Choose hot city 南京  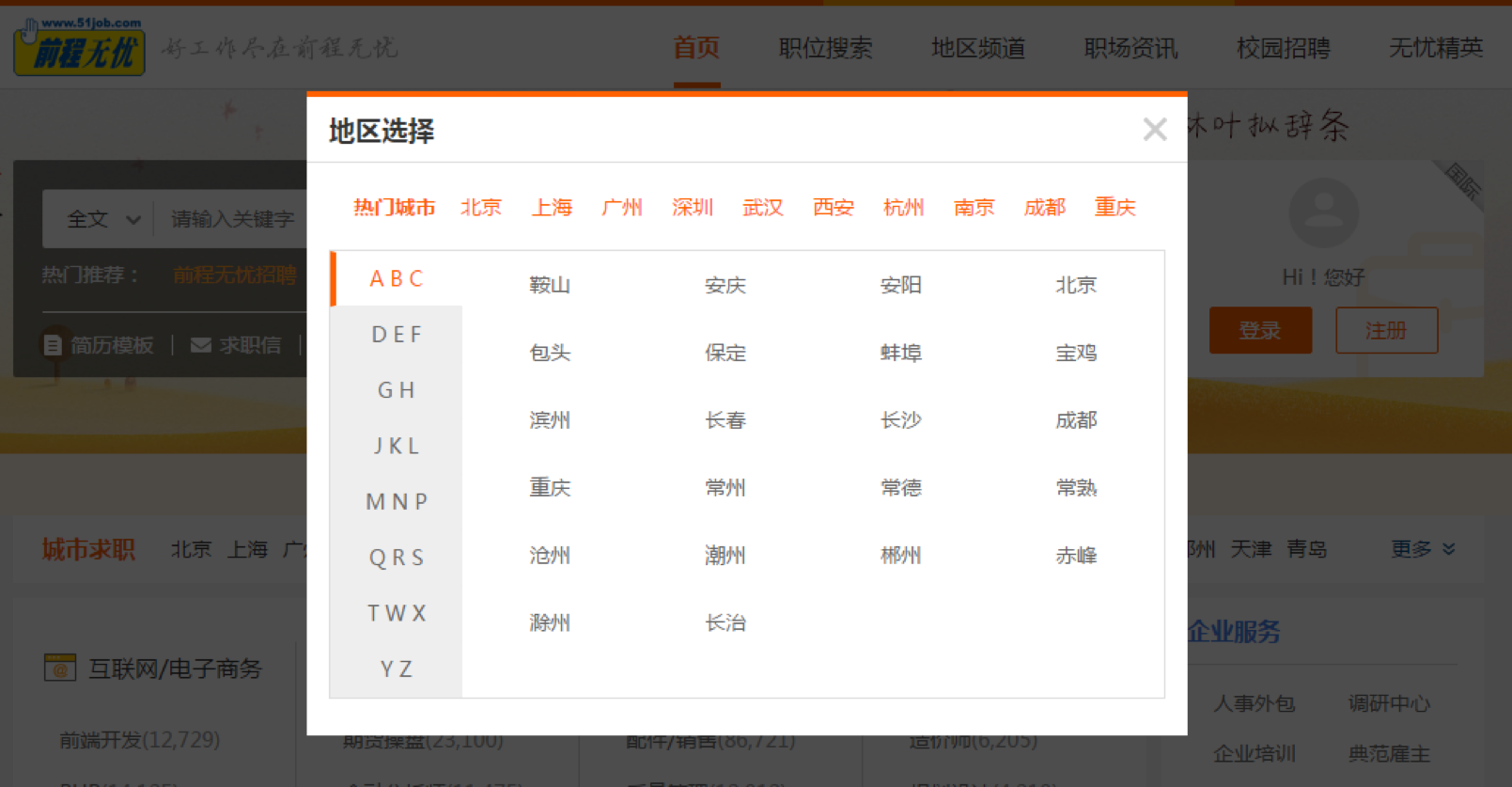pos(974,207)
